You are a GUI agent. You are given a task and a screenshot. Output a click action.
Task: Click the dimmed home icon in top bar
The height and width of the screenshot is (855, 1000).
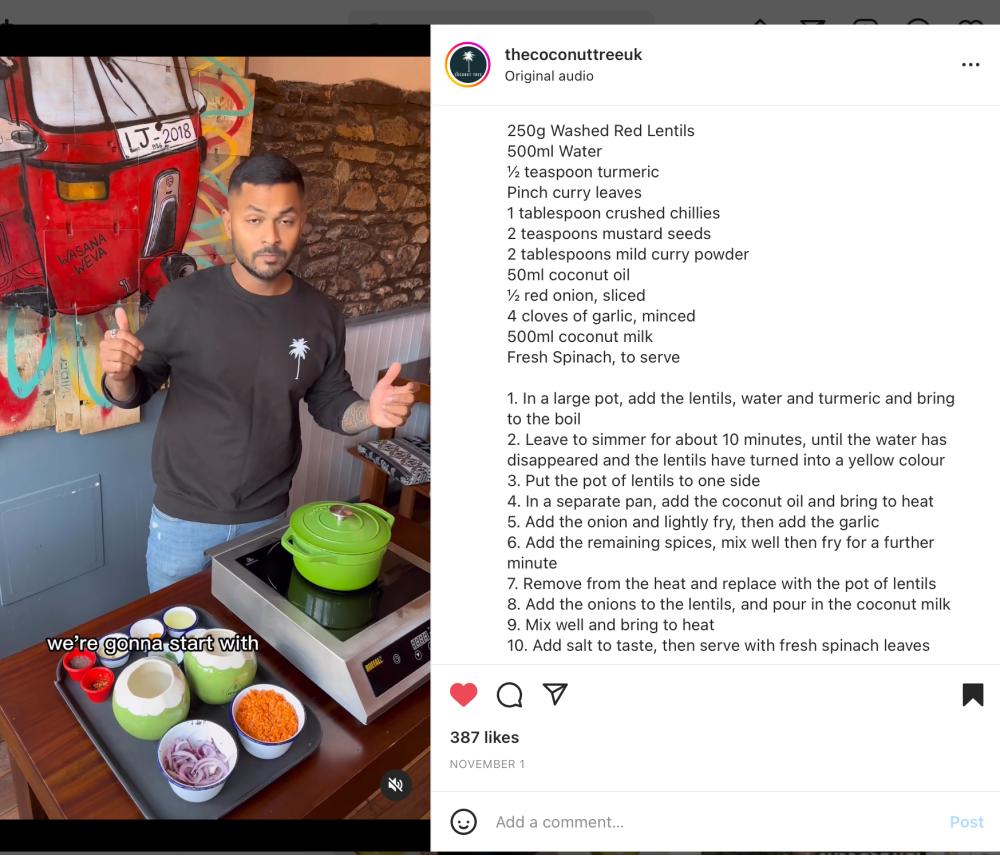[760, 23]
